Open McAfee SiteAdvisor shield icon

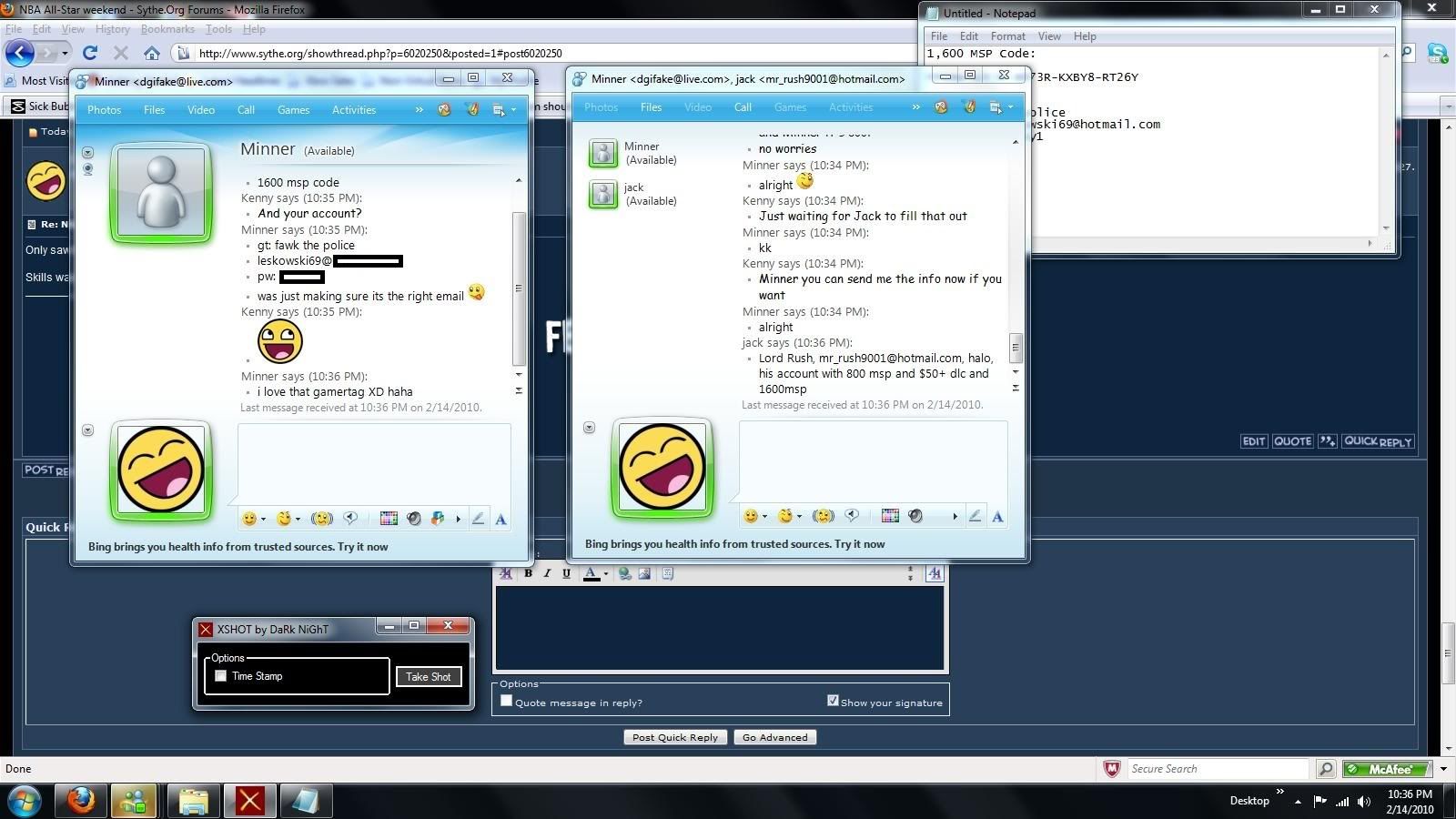pyautogui.click(x=1111, y=769)
